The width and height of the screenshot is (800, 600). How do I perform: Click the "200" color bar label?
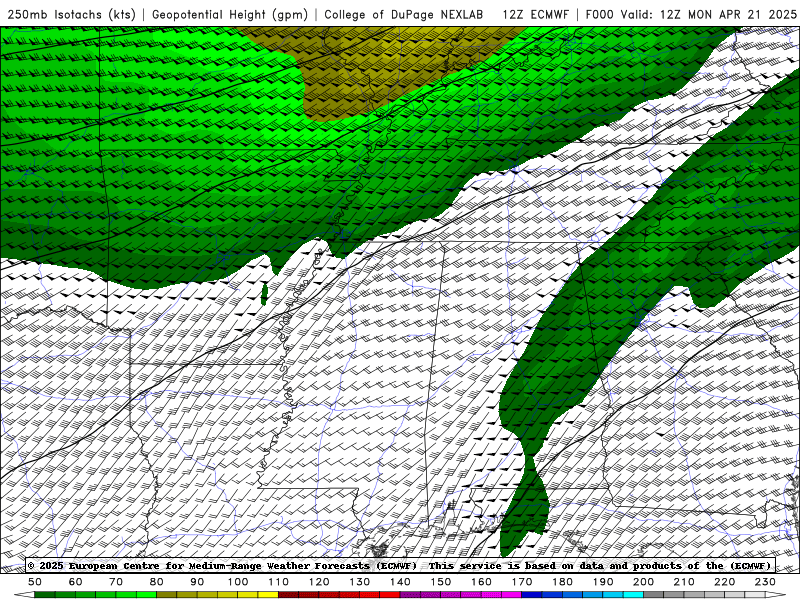coord(644,582)
